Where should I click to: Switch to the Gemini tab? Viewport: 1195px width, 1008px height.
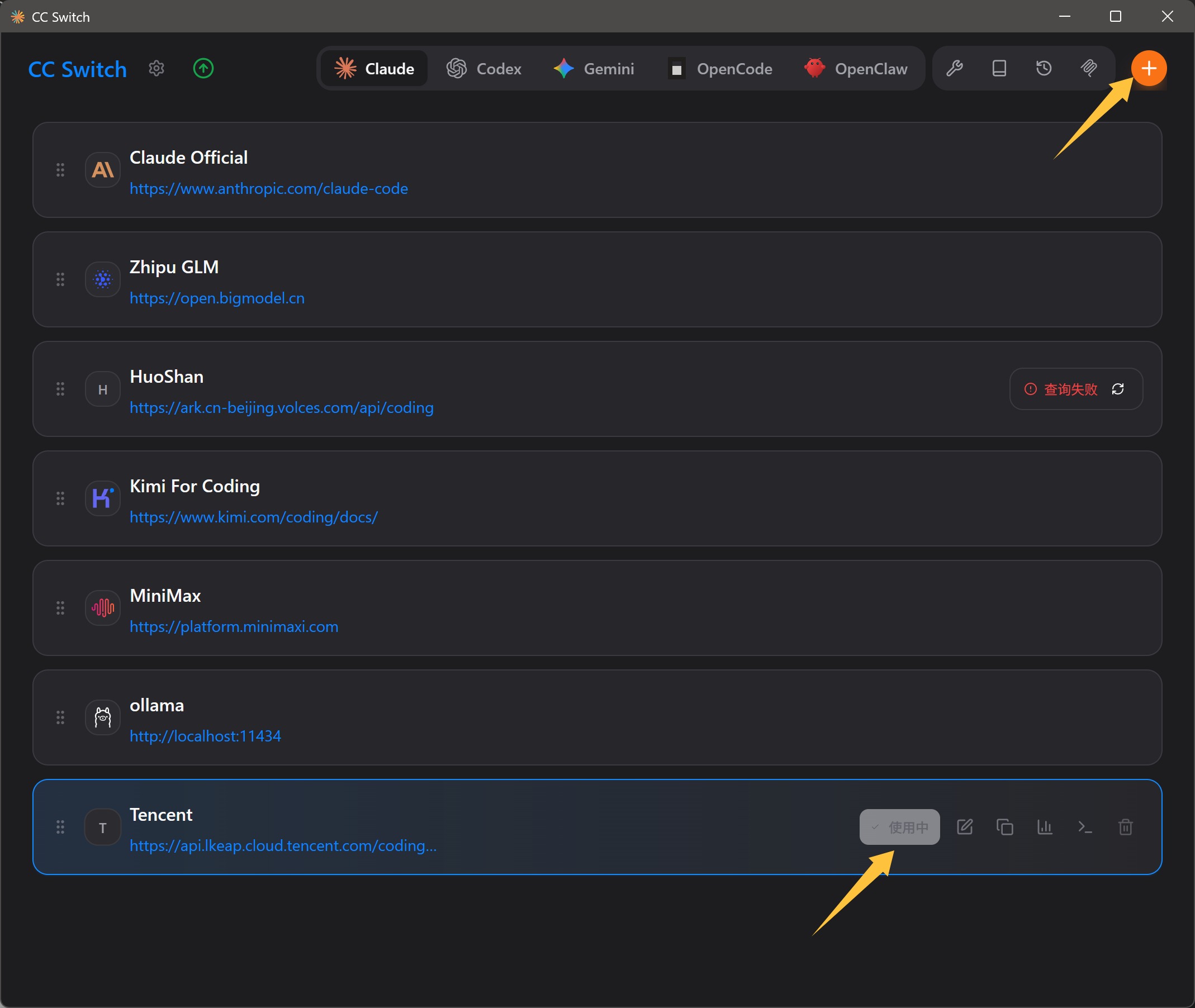coord(594,69)
